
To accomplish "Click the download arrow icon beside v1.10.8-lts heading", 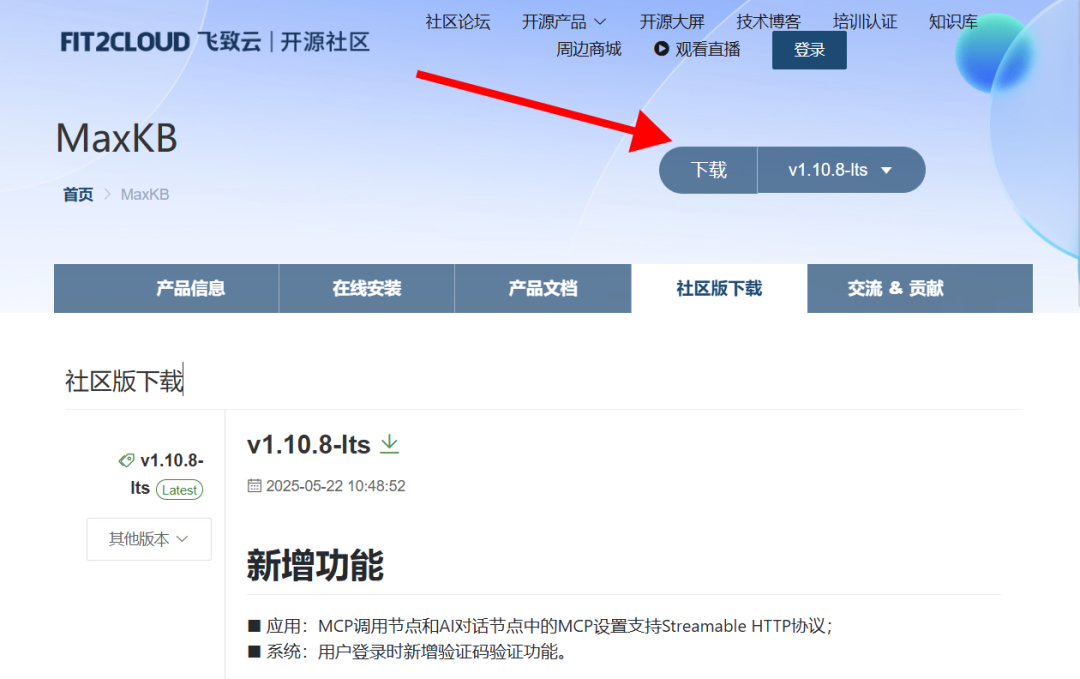I will click(x=390, y=444).
